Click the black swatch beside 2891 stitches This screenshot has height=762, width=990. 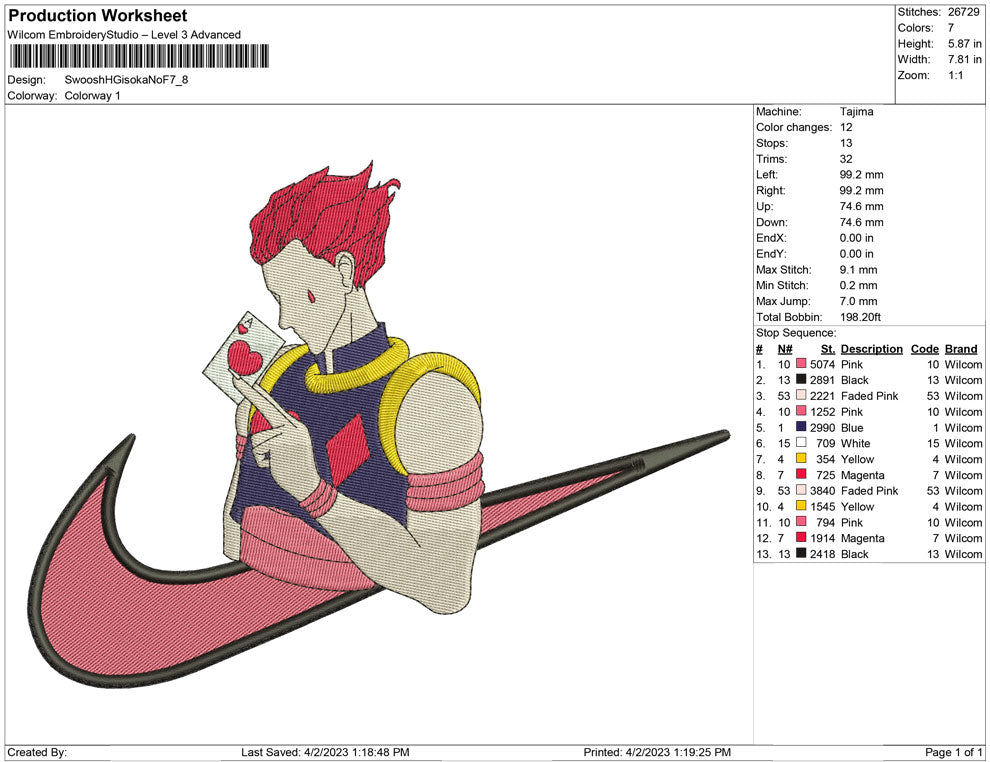click(x=801, y=379)
